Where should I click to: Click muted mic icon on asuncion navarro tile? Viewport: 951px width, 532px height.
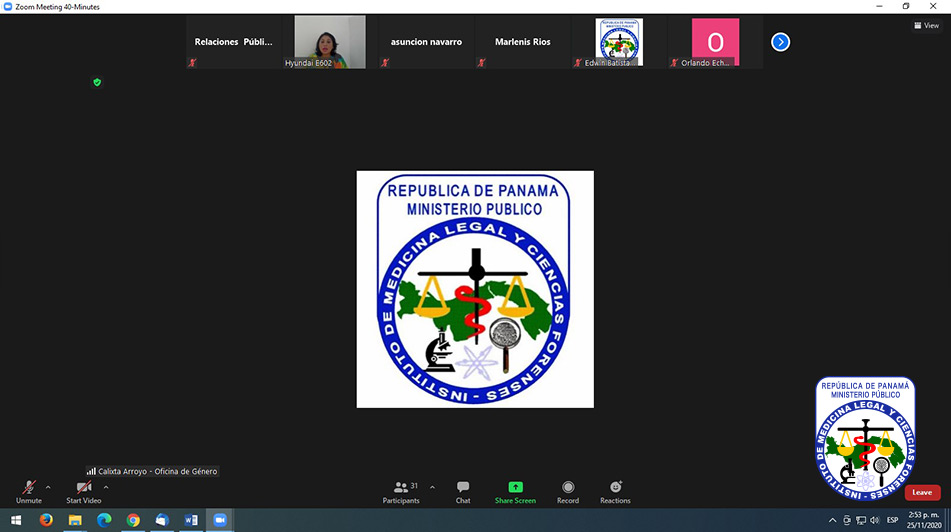(x=385, y=62)
